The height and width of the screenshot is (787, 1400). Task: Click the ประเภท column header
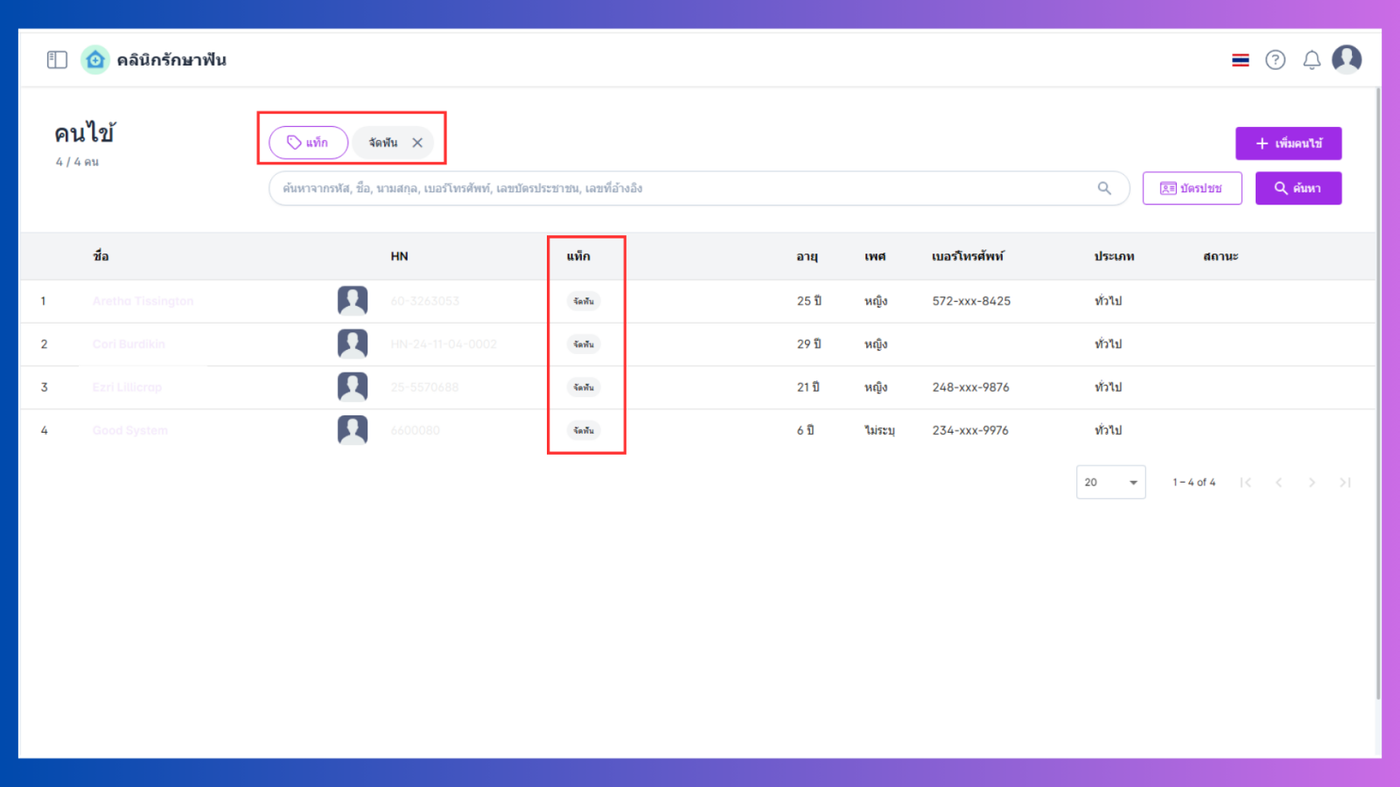[x=1114, y=256]
